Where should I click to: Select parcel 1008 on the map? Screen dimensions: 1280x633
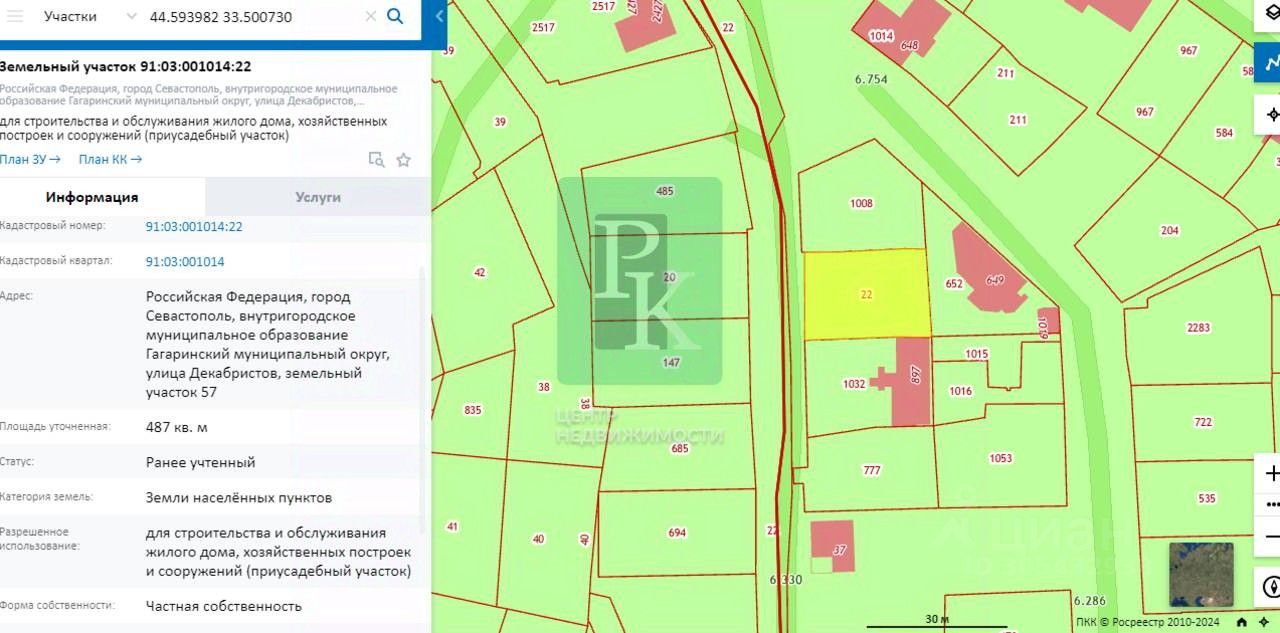click(x=861, y=203)
